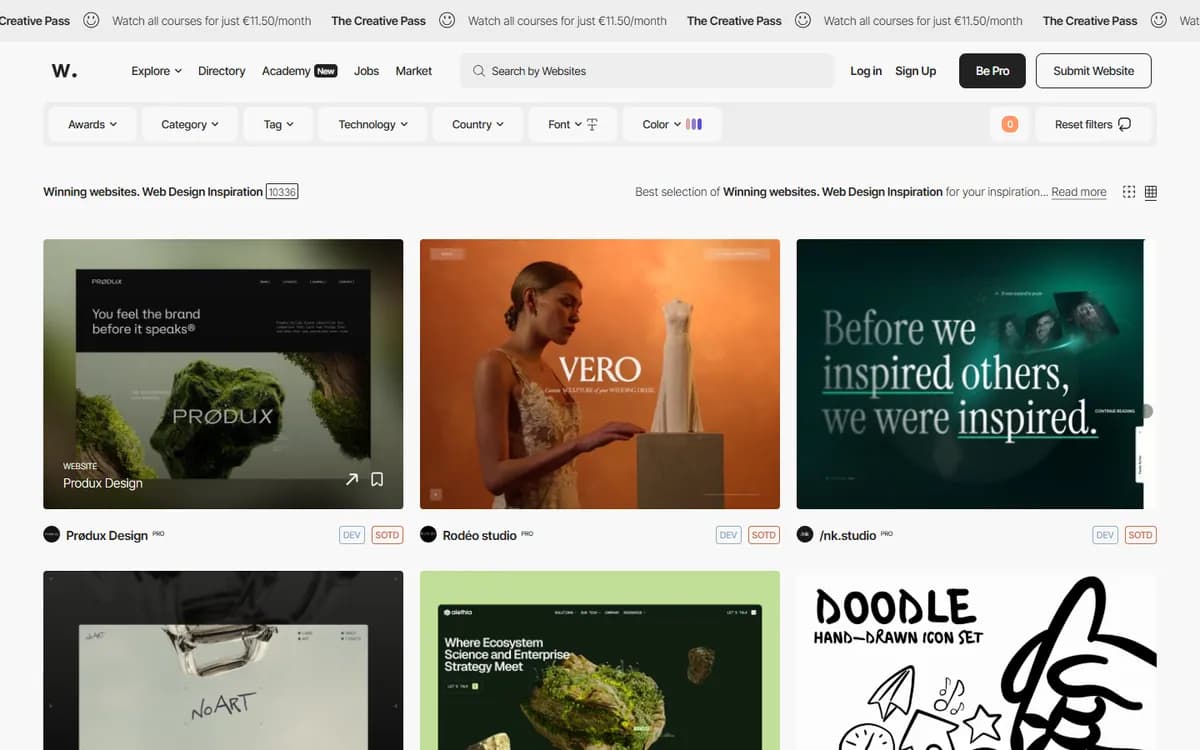Click the PRO tag beside Rodéo studio
This screenshot has width=1200, height=750.
coord(527,534)
